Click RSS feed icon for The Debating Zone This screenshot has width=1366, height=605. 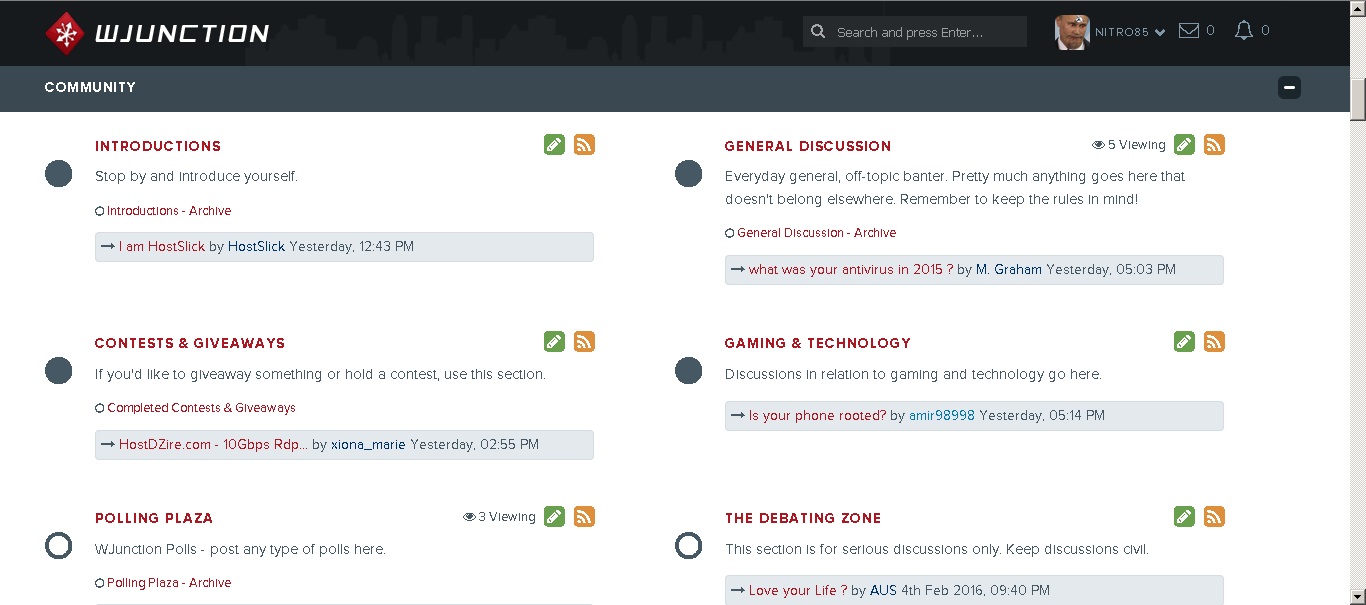[1214, 517]
